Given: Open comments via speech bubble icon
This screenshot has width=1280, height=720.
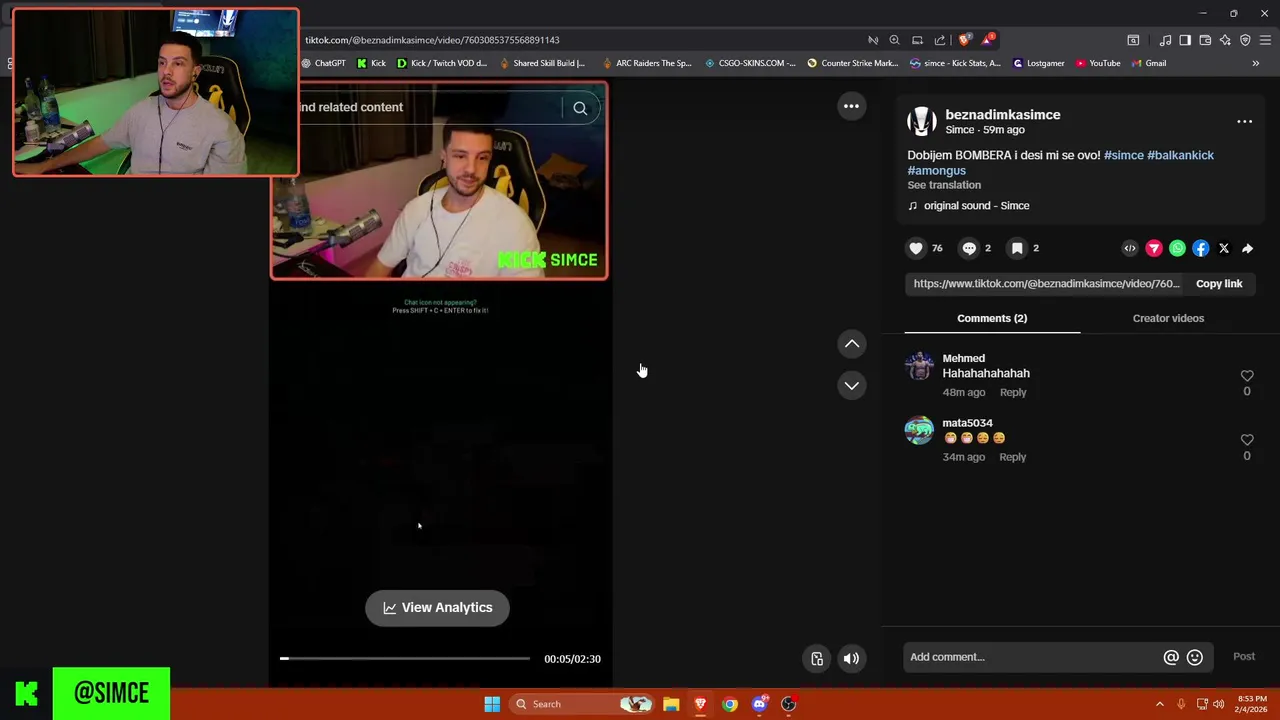Looking at the screenshot, I should pyautogui.click(x=969, y=248).
